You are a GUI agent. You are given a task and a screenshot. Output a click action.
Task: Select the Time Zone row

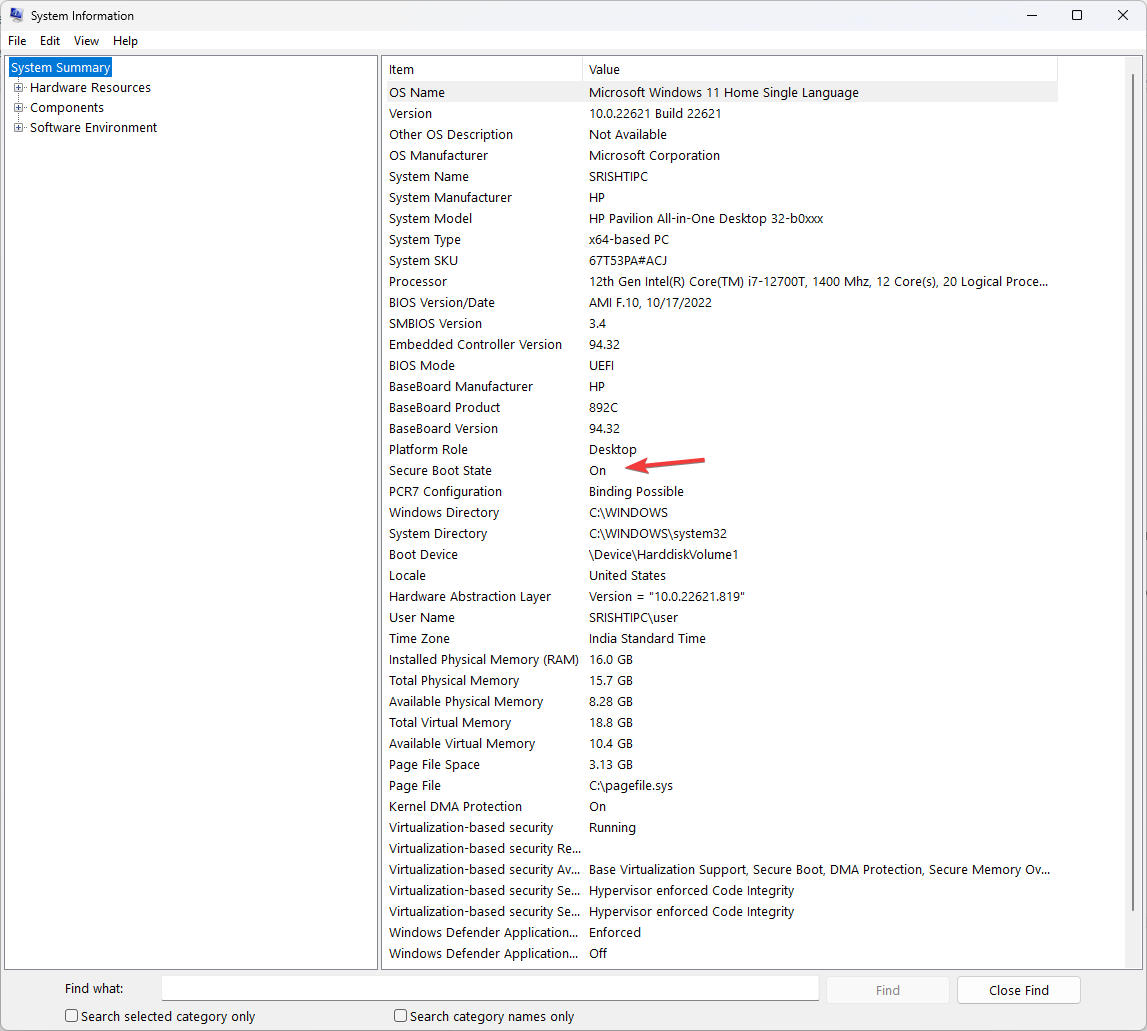(x=722, y=639)
